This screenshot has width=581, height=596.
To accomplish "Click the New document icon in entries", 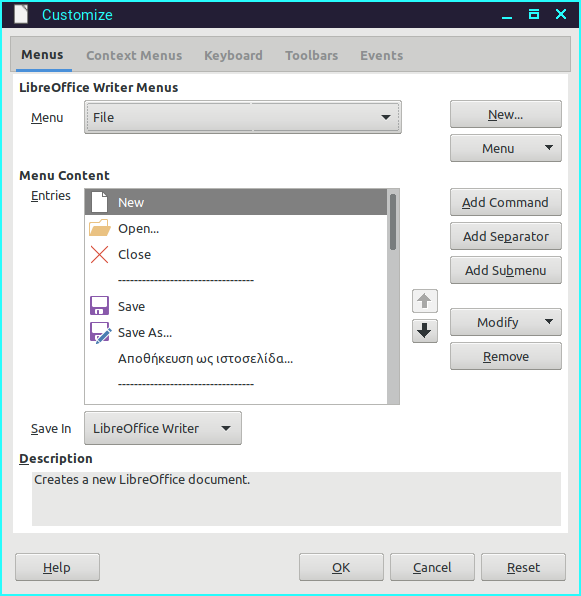I will pos(100,202).
